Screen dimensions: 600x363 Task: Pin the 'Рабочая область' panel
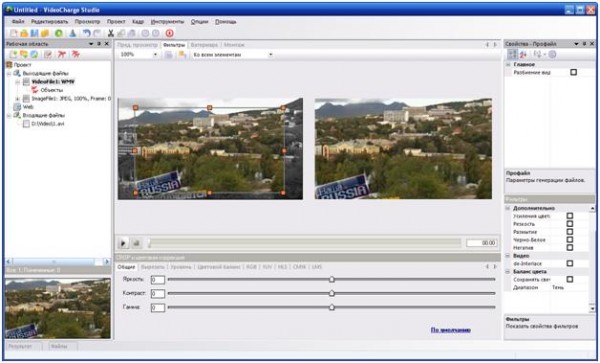point(99,44)
